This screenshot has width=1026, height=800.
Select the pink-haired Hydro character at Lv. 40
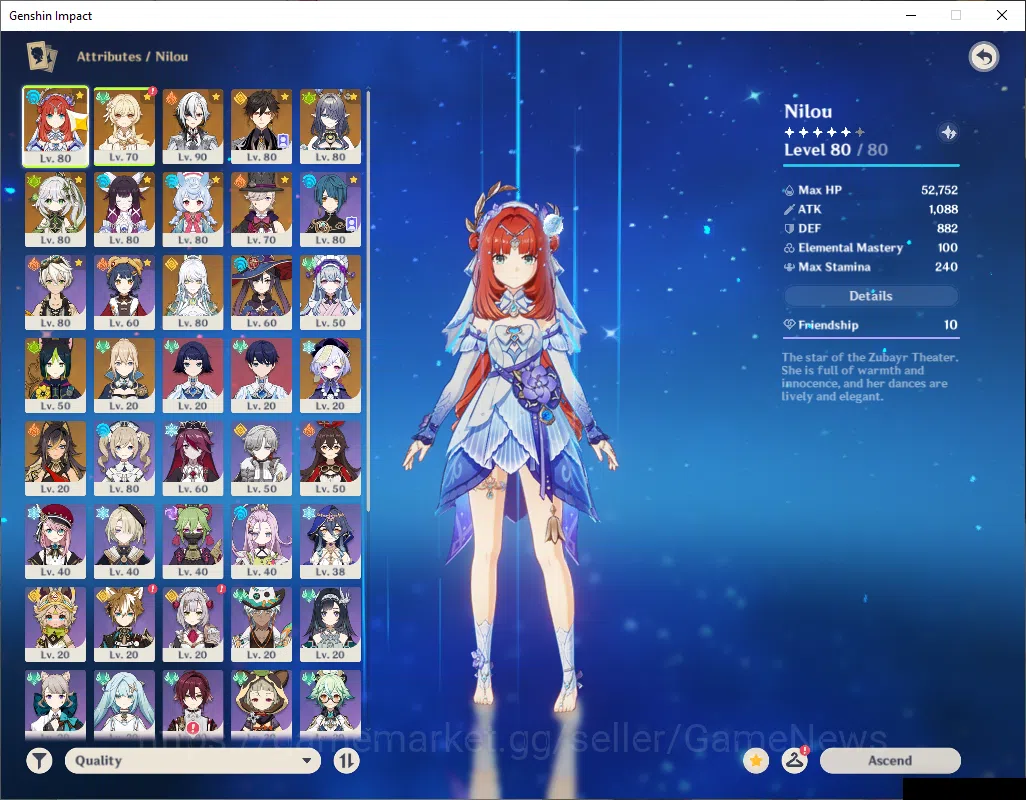pyautogui.click(x=262, y=542)
